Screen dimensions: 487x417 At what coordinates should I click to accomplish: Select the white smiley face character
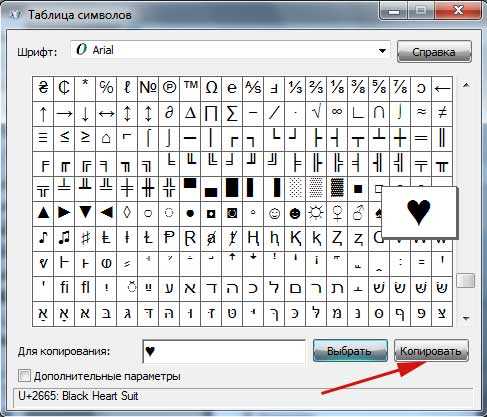pos(274,214)
